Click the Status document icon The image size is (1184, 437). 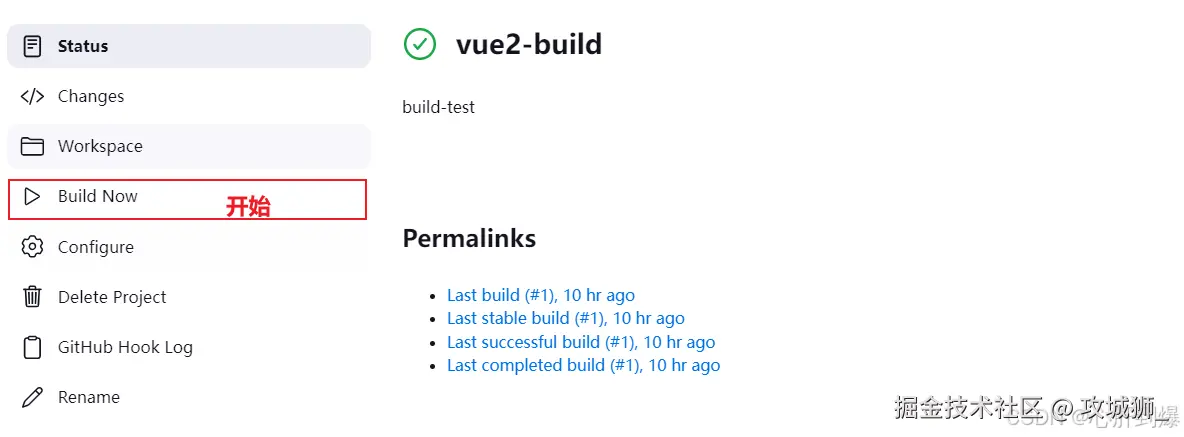(33, 46)
